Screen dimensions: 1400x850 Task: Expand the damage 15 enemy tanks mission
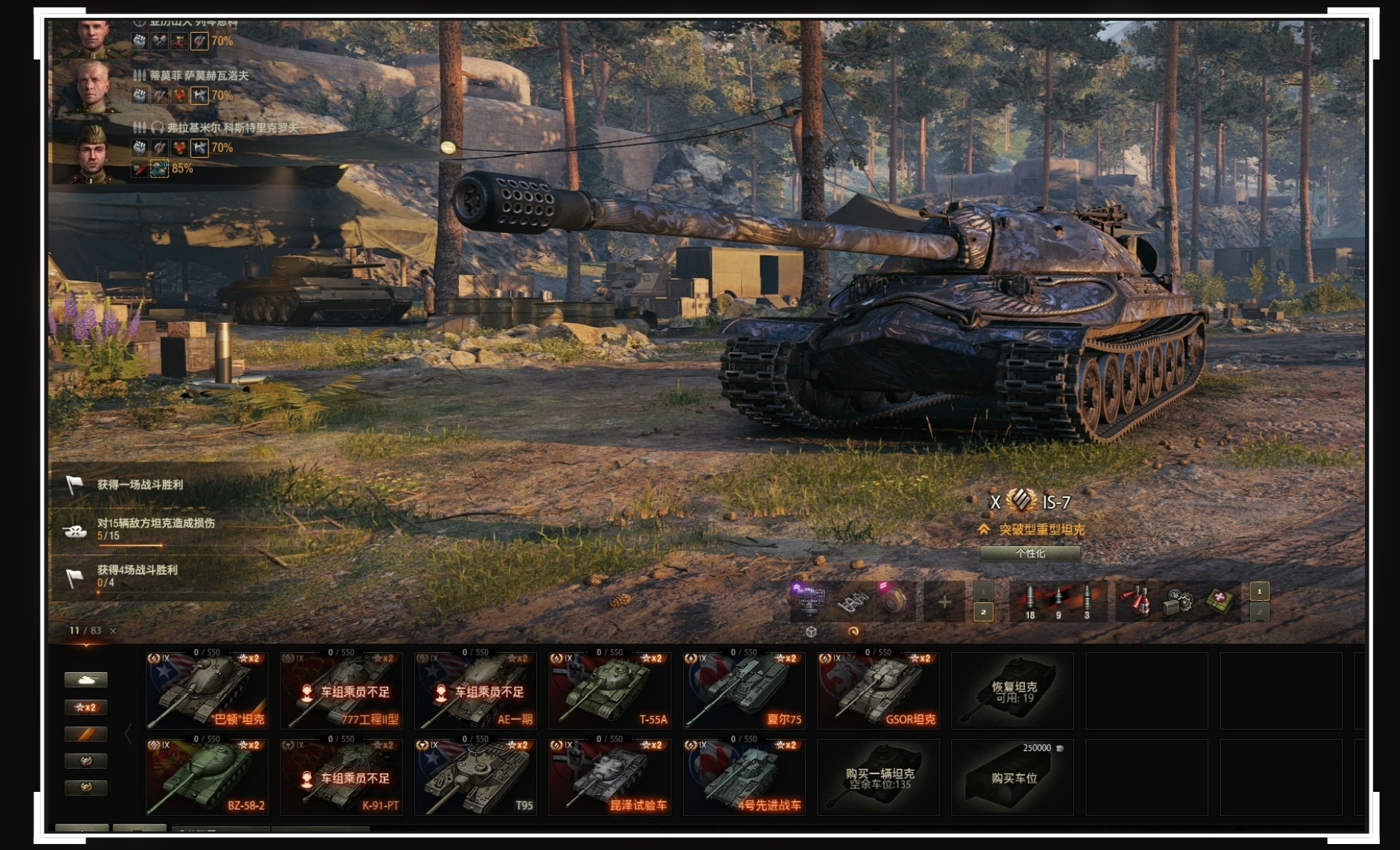coord(156,529)
